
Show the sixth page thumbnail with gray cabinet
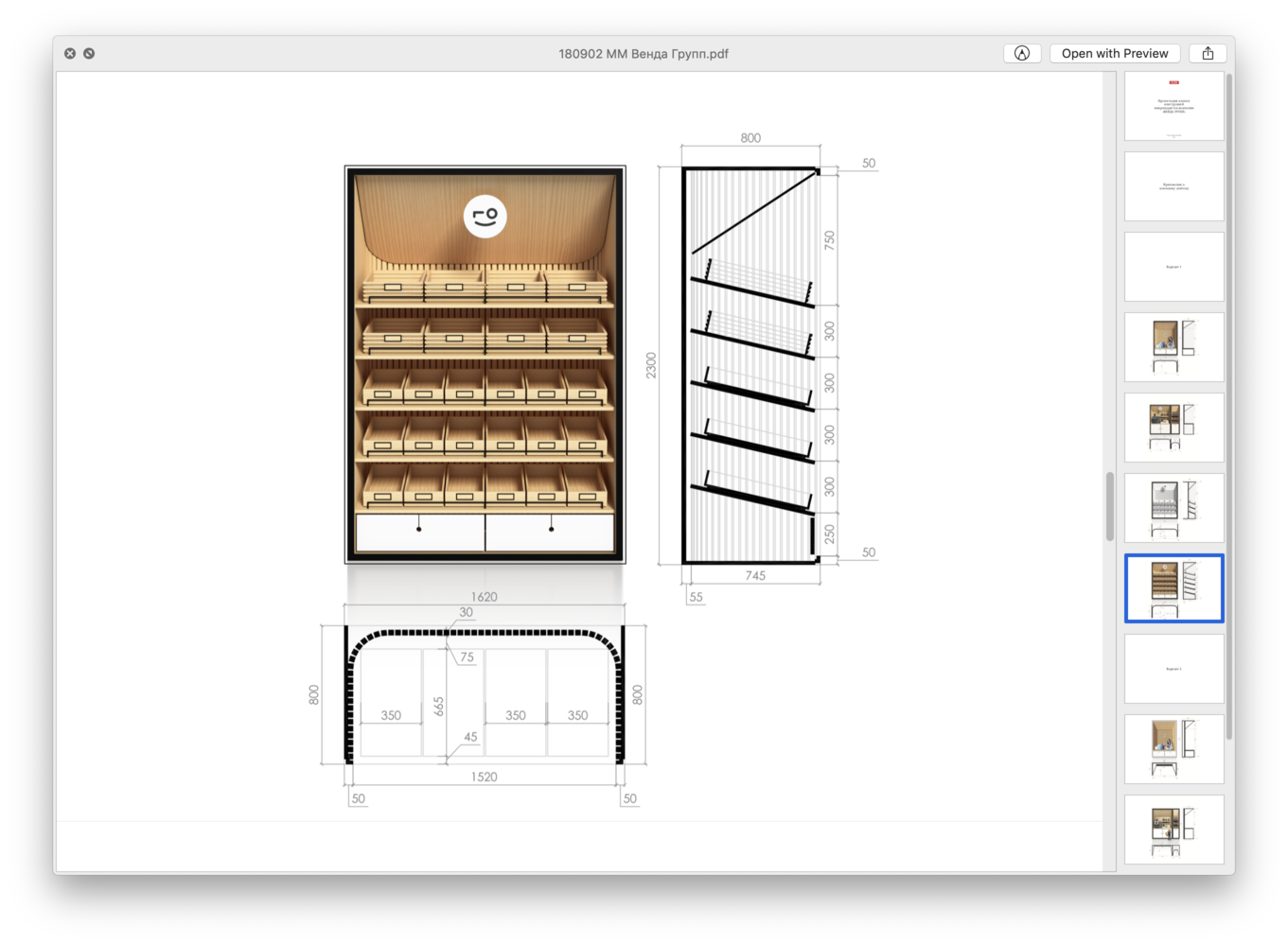1173,508
